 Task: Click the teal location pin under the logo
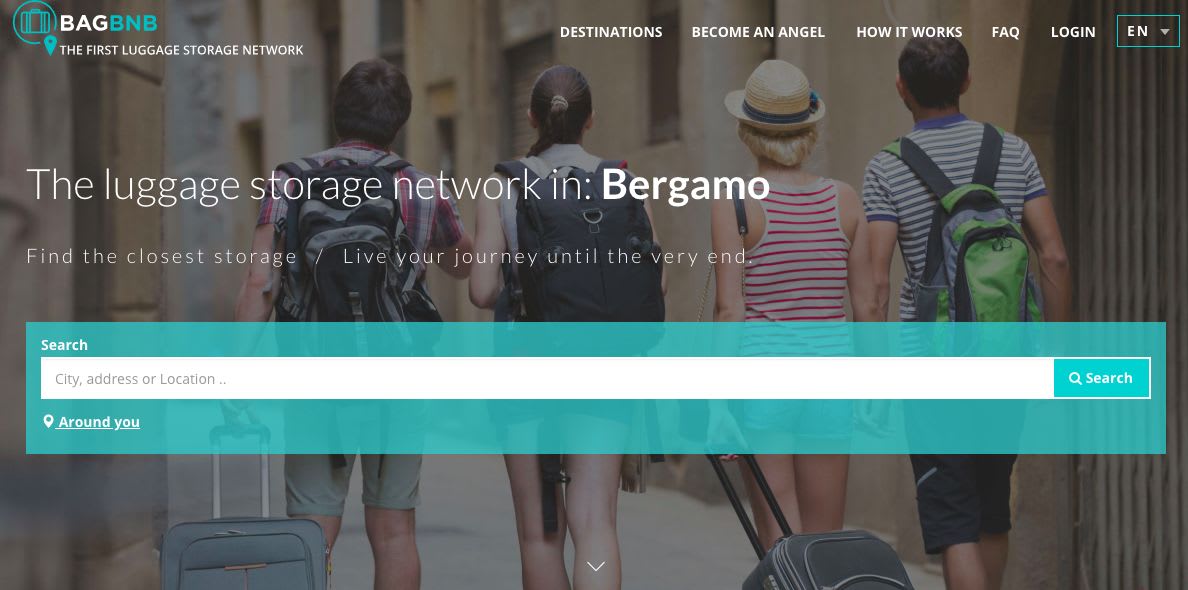tap(50, 46)
